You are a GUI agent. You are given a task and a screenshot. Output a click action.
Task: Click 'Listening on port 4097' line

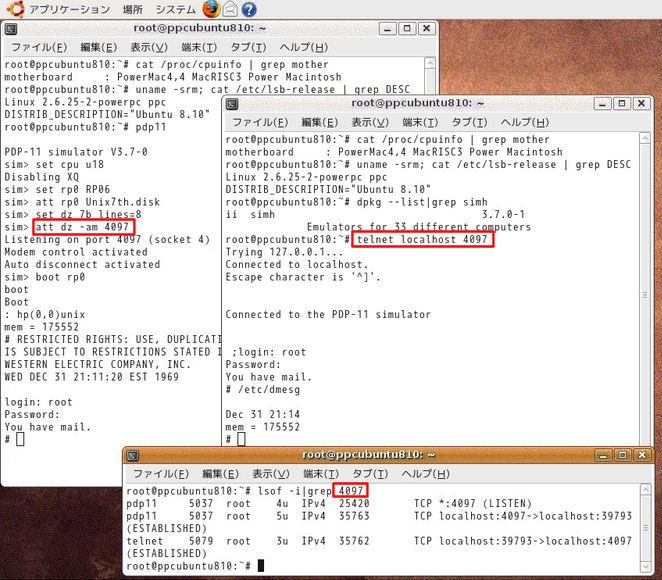tap(107, 240)
